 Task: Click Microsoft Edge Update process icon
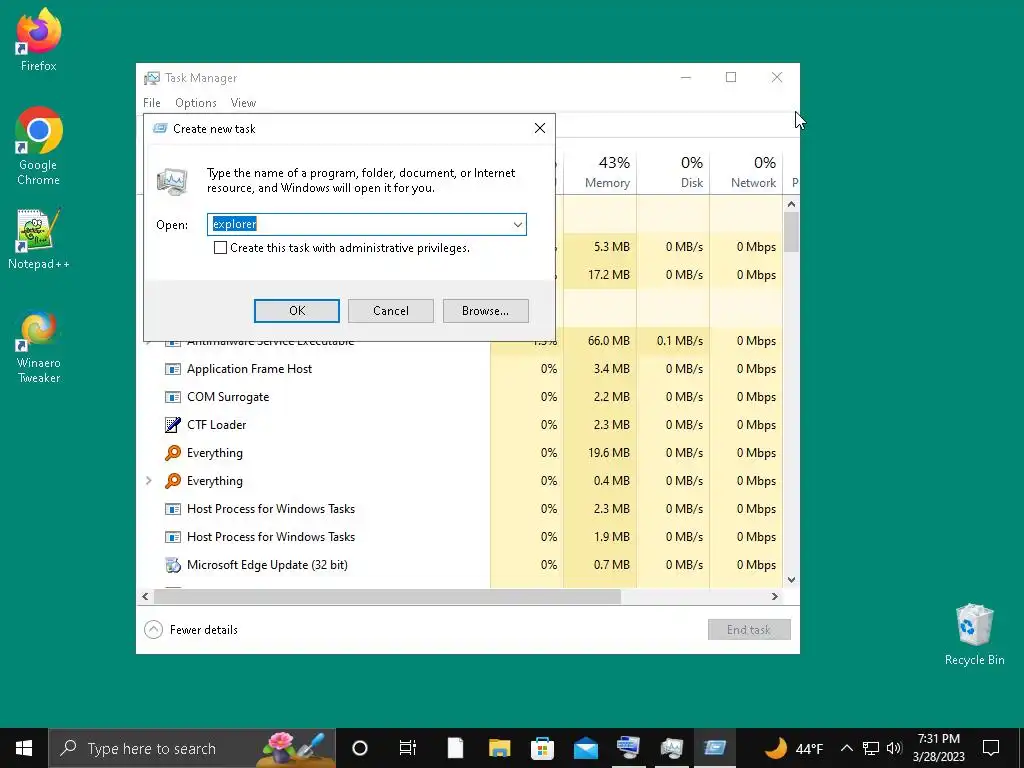click(172, 565)
